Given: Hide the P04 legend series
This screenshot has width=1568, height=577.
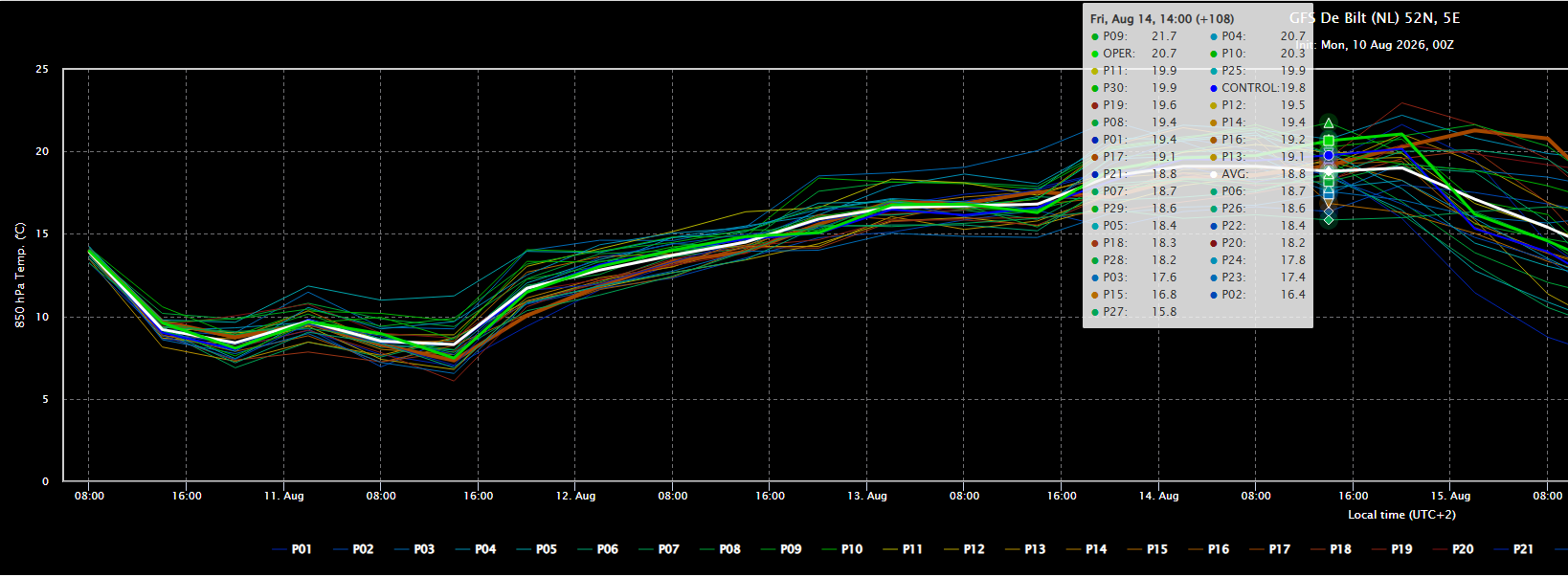Looking at the screenshot, I should pos(476,549).
